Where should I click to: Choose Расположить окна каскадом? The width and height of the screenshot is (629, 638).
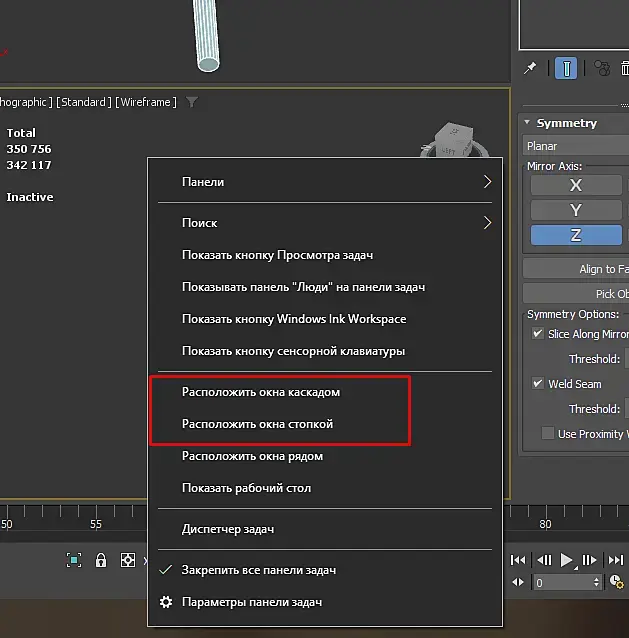(x=325, y=392)
